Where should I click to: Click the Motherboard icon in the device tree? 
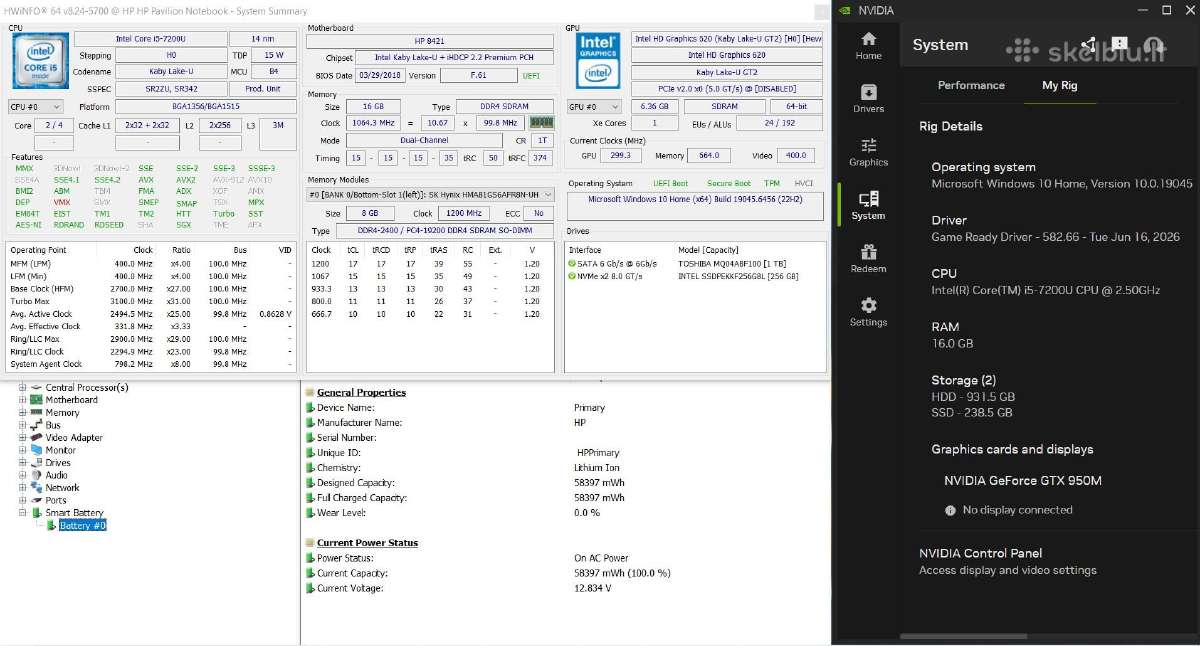coord(37,400)
